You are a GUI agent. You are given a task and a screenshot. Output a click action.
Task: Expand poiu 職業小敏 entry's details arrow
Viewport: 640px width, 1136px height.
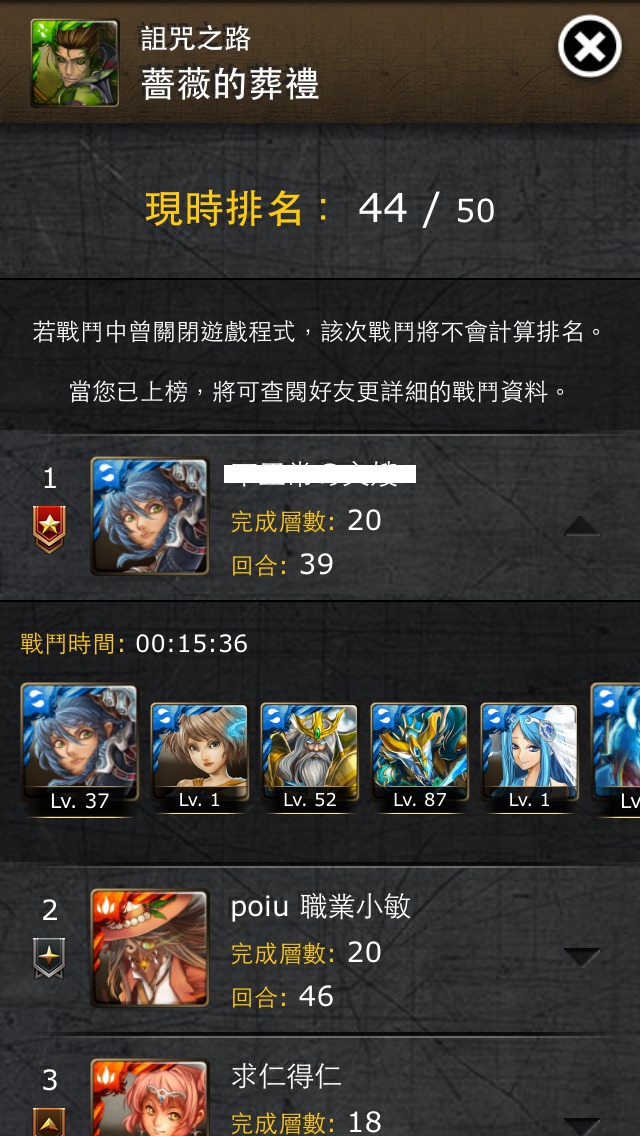pyautogui.click(x=582, y=957)
